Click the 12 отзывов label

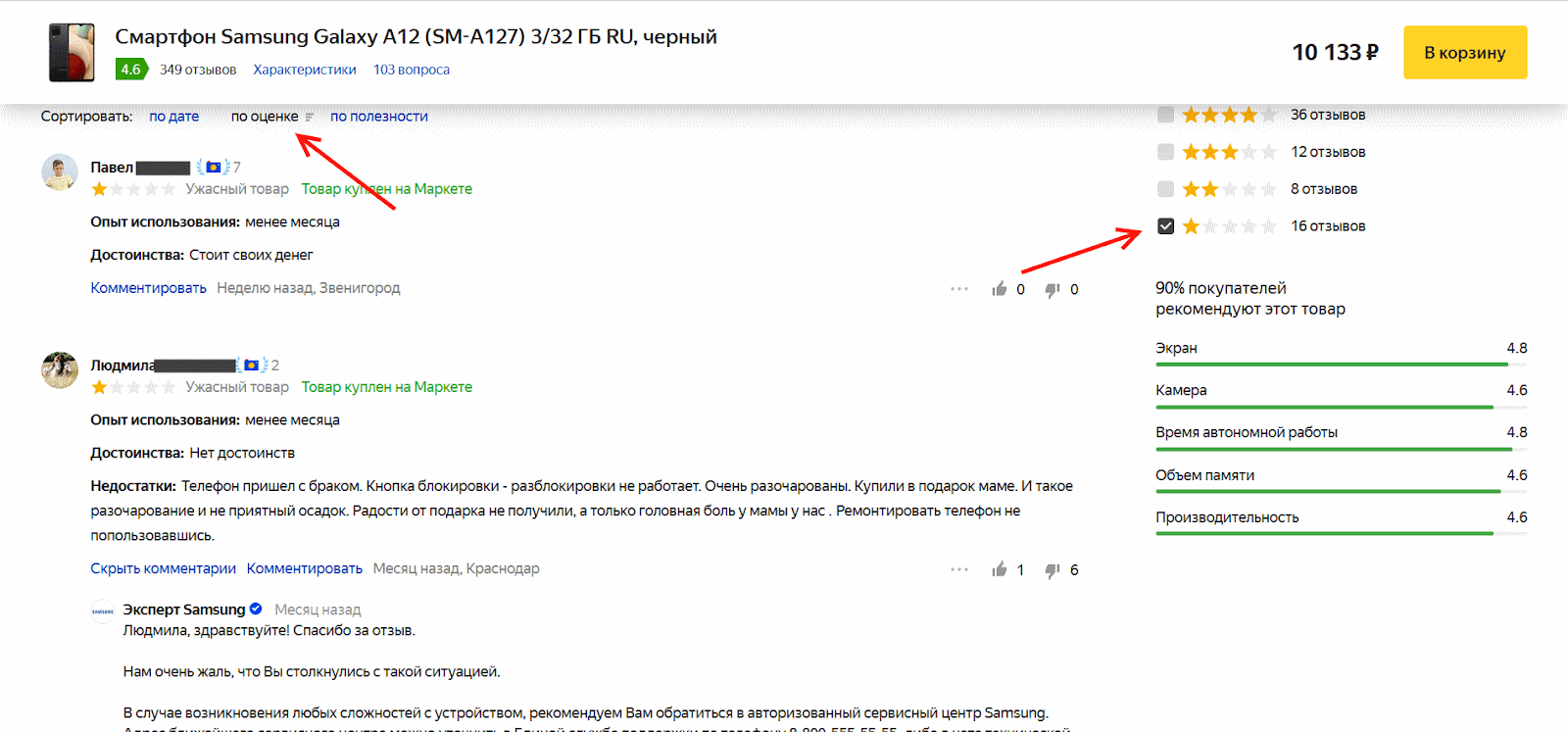1328,152
